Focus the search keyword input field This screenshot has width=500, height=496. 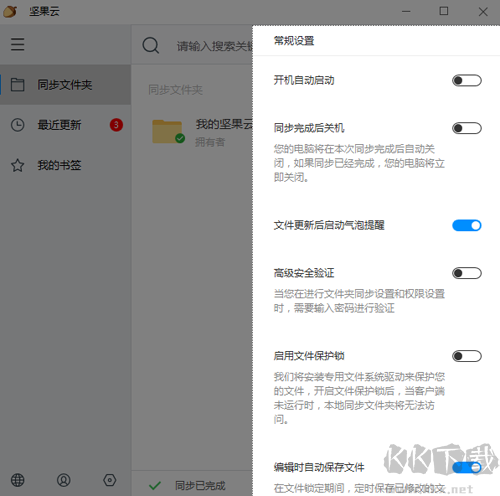coord(215,46)
